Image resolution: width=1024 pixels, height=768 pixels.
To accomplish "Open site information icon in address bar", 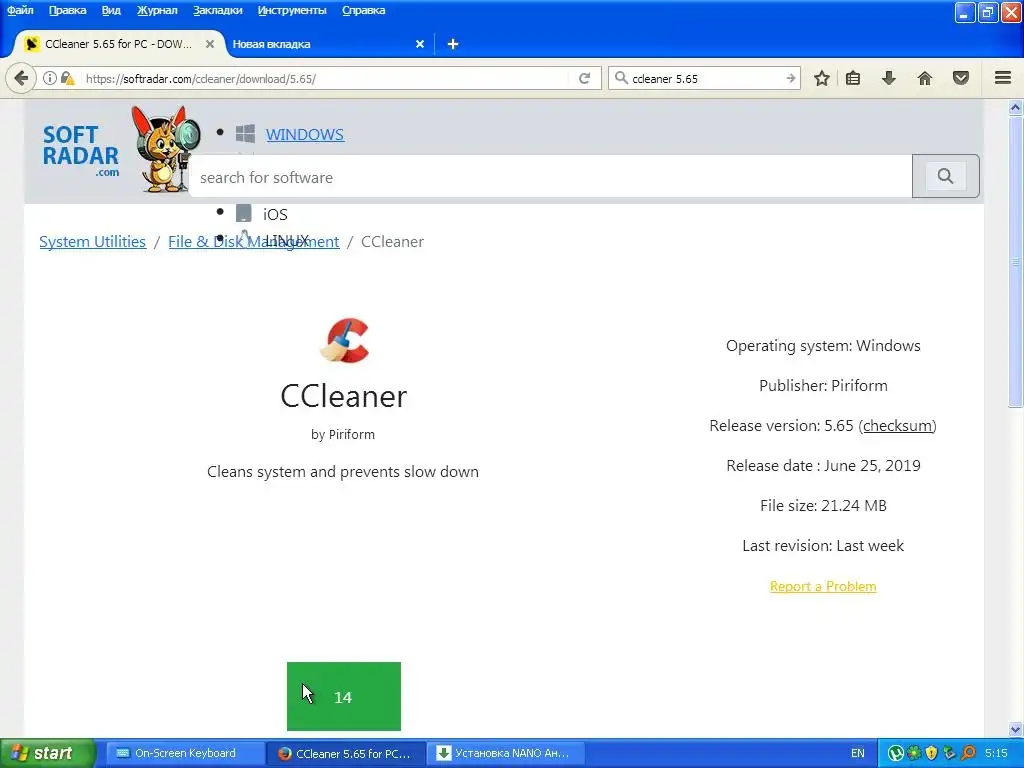I will (x=50, y=78).
